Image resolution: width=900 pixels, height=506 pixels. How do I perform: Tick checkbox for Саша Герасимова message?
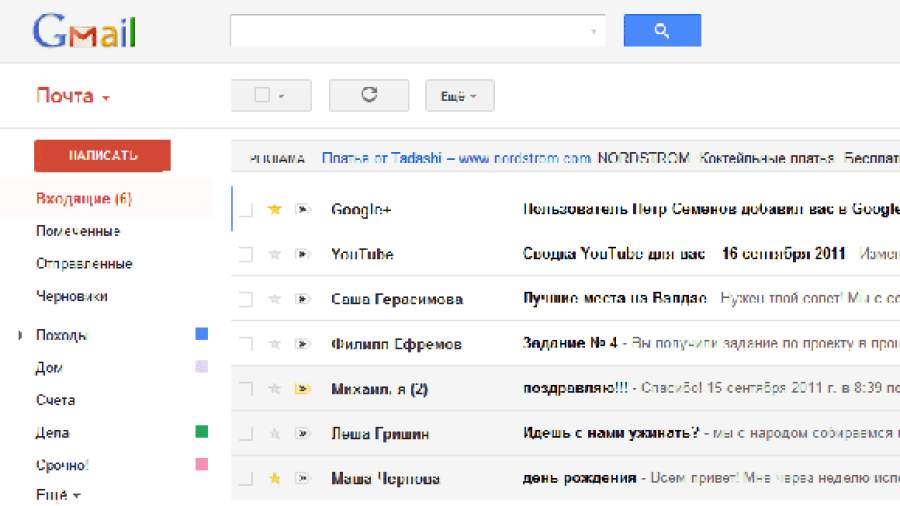tap(246, 299)
